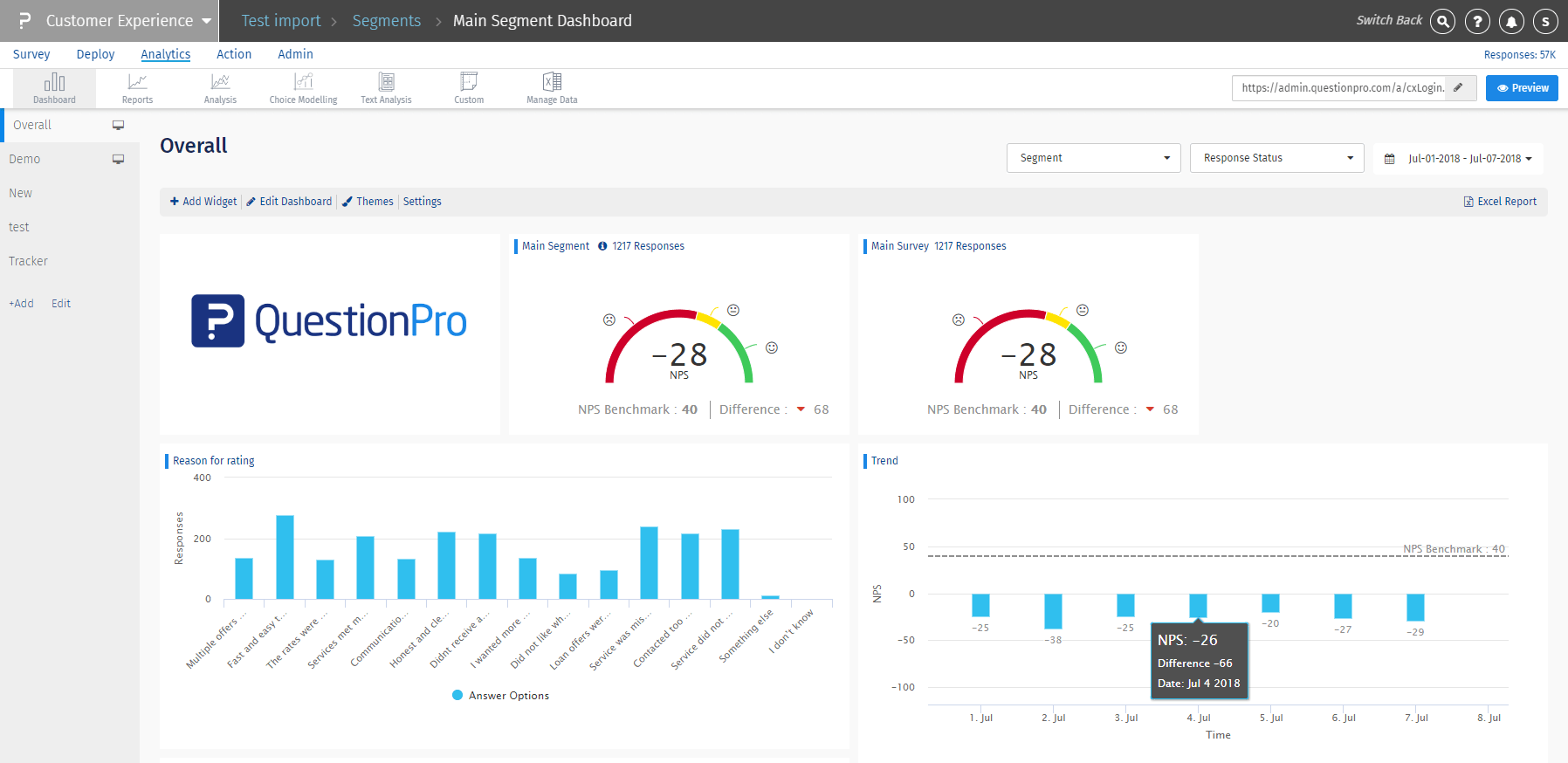Image resolution: width=1568 pixels, height=763 pixels.
Task: Expand the Segment dropdown
Action: (1093, 158)
